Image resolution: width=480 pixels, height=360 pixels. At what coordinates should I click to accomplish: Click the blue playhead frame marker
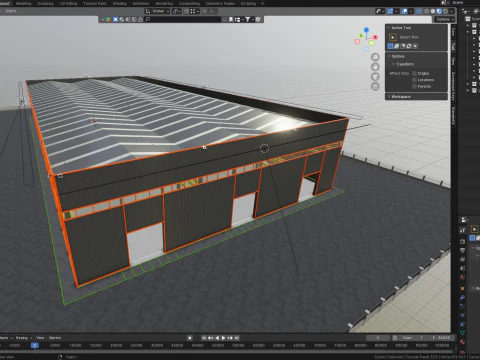tap(34, 345)
